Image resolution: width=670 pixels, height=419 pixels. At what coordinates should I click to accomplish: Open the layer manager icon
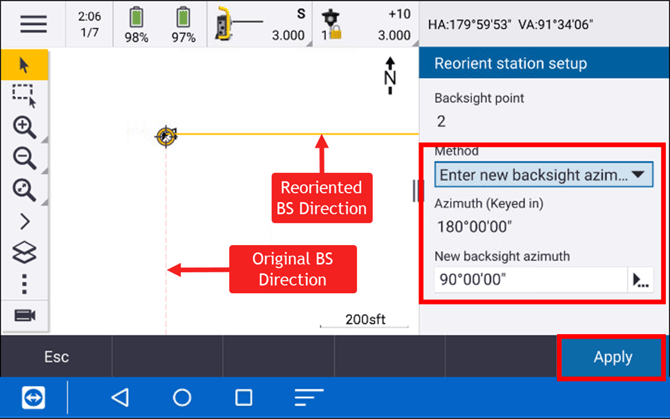tap(24, 252)
